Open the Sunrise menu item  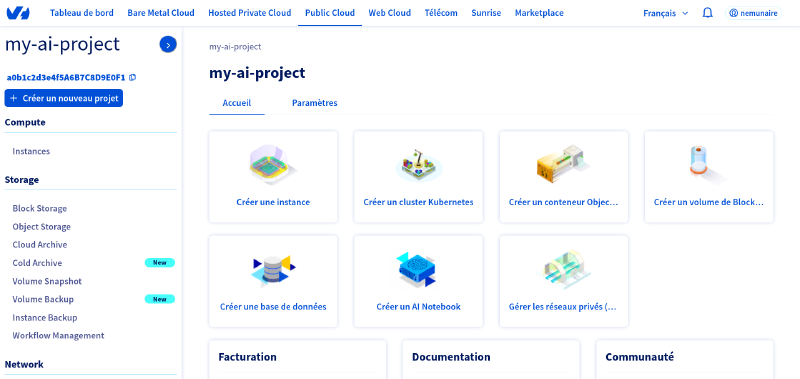486,13
